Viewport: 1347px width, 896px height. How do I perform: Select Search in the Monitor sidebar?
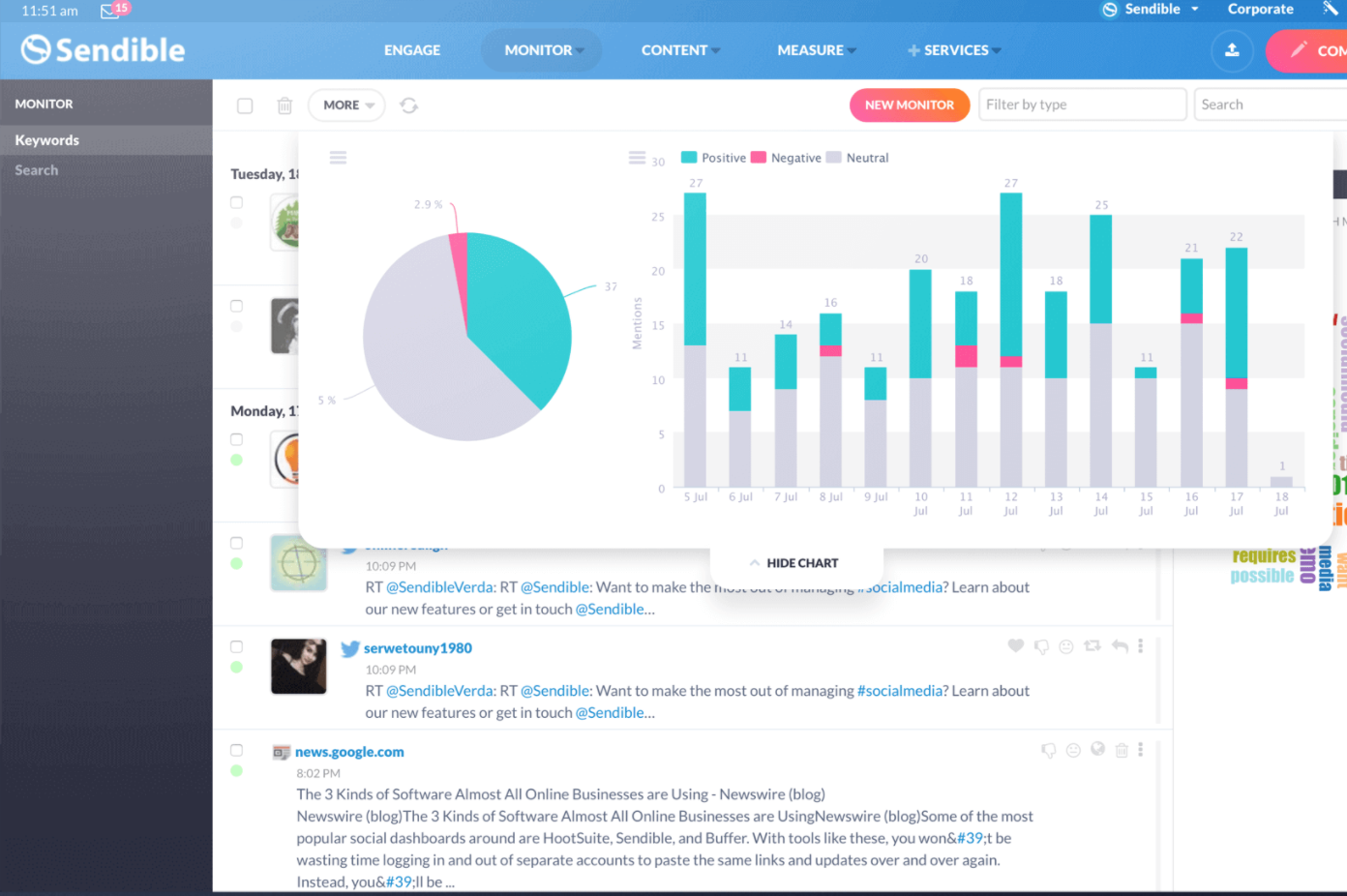point(106,170)
